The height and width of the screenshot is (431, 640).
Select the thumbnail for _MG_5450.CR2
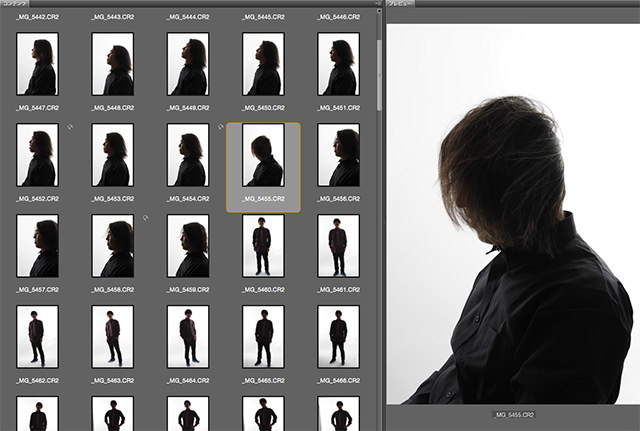pyautogui.click(x=263, y=64)
